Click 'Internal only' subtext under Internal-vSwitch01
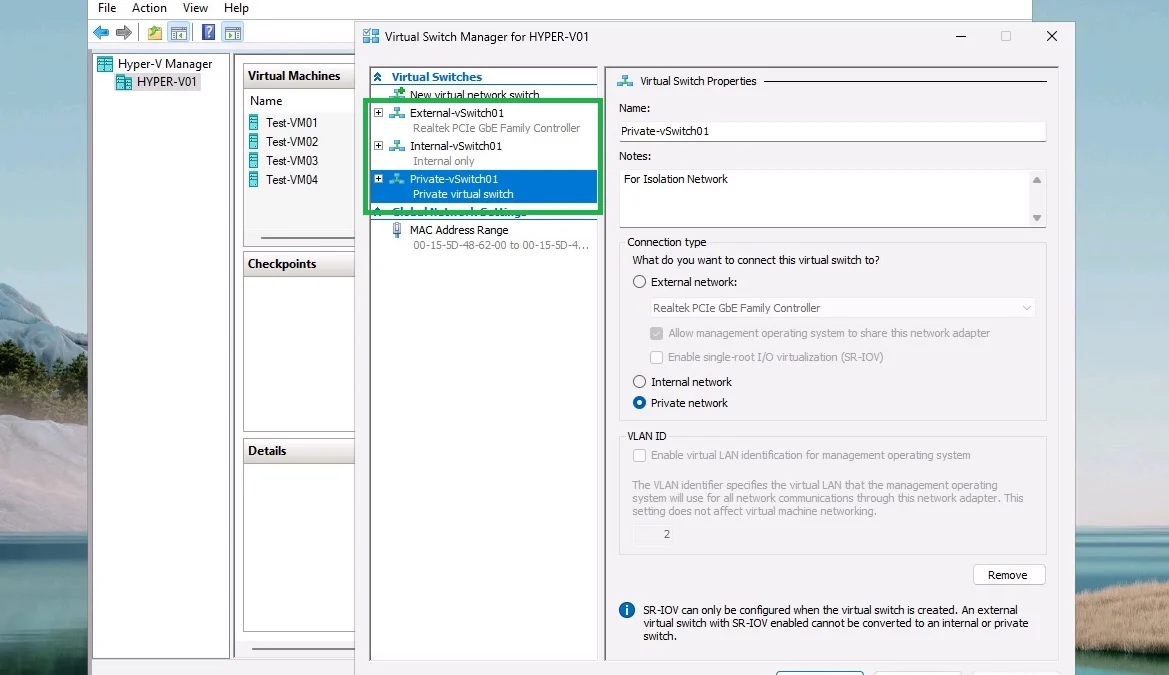Screen dimensions: 1169x675 pyautogui.click(x=443, y=161)
